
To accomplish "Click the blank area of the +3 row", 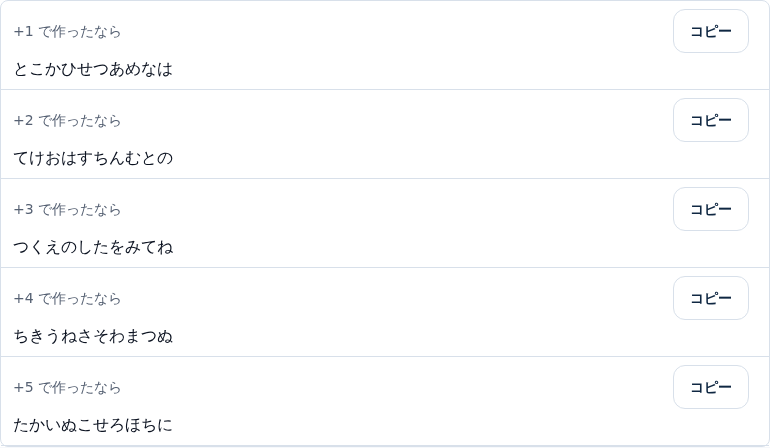I will (393, 223).
